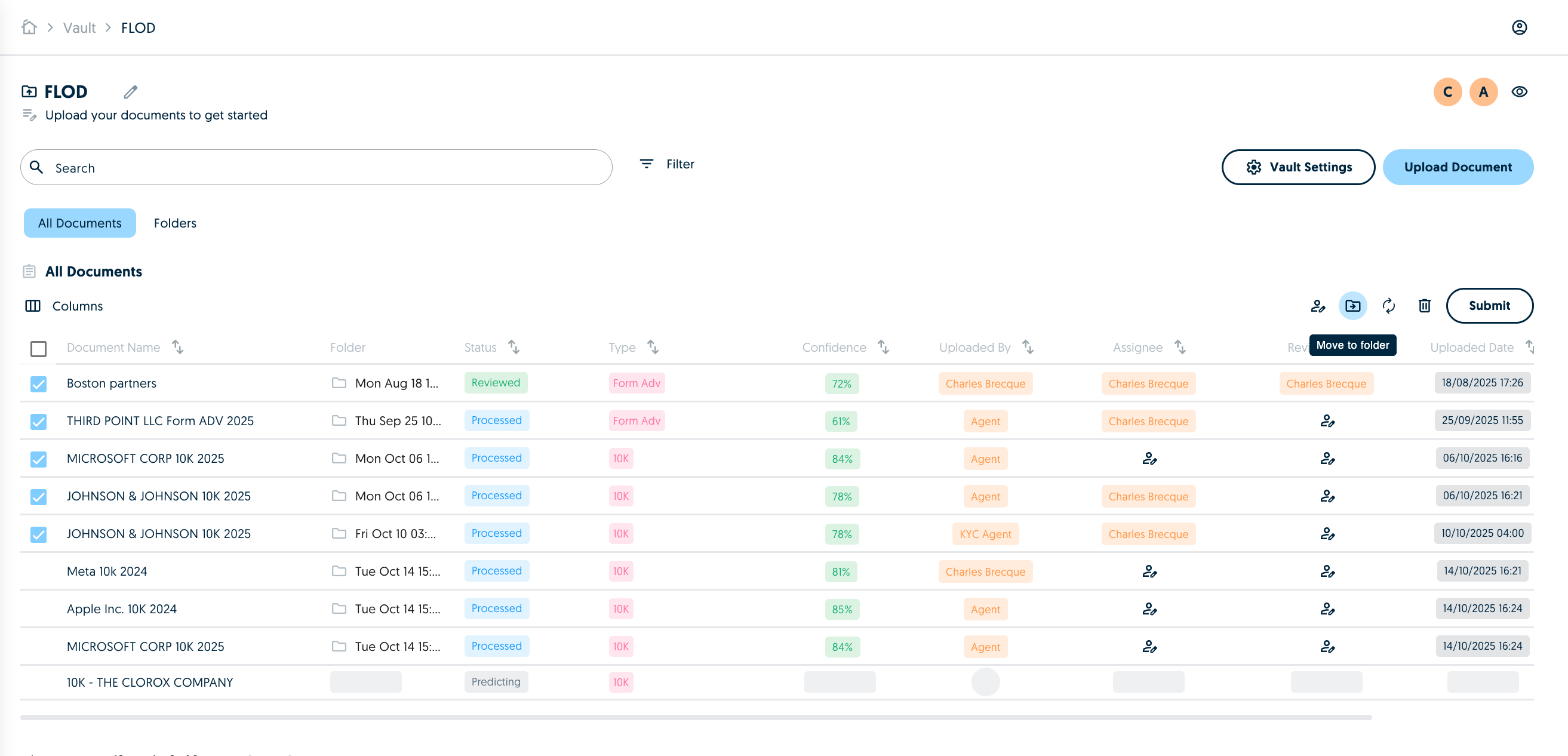Switch to the Folders tab
This screenshot has height=756, width=1568.
pyautogui.click(x=175, y=223)
